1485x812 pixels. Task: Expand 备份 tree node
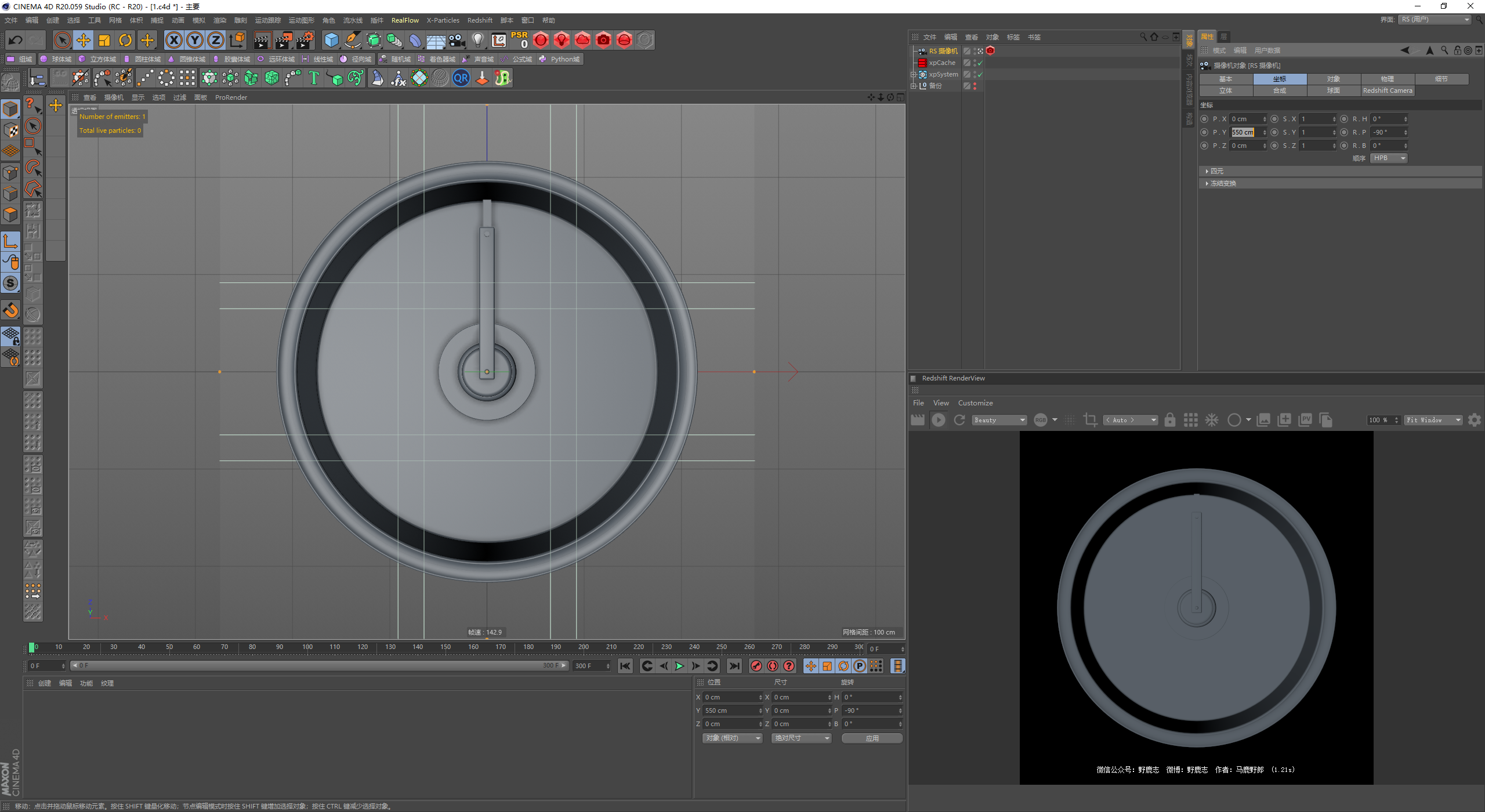coord(913,86)
